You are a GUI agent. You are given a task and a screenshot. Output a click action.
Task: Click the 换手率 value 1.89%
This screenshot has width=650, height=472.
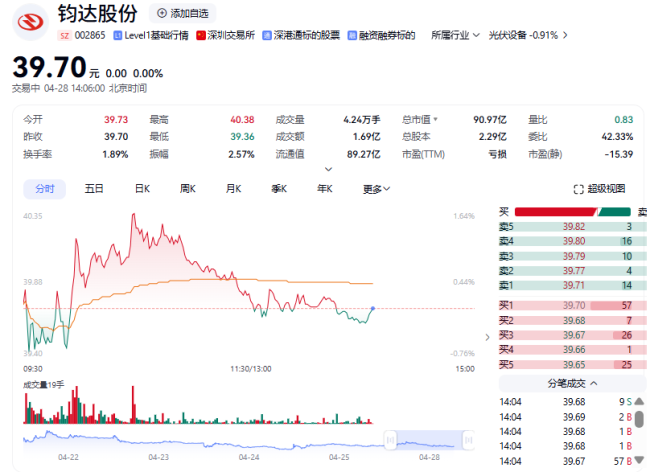[115, 155]
